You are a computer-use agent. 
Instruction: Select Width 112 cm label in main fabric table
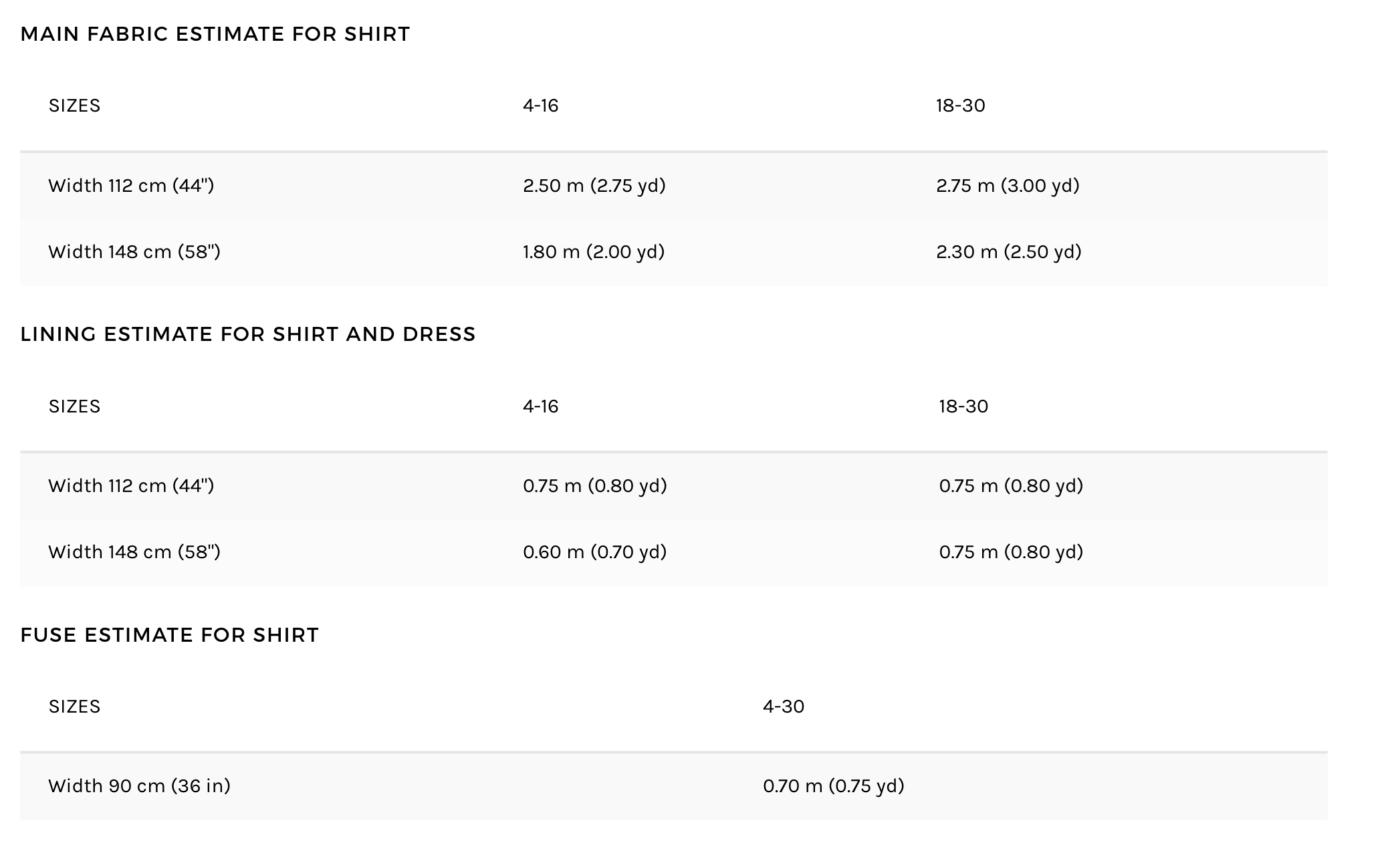tap(131, 186)
